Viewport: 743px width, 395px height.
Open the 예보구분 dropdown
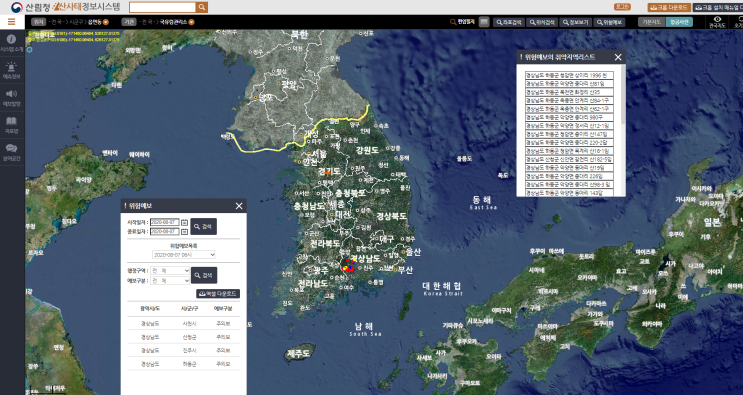(170, 280)
